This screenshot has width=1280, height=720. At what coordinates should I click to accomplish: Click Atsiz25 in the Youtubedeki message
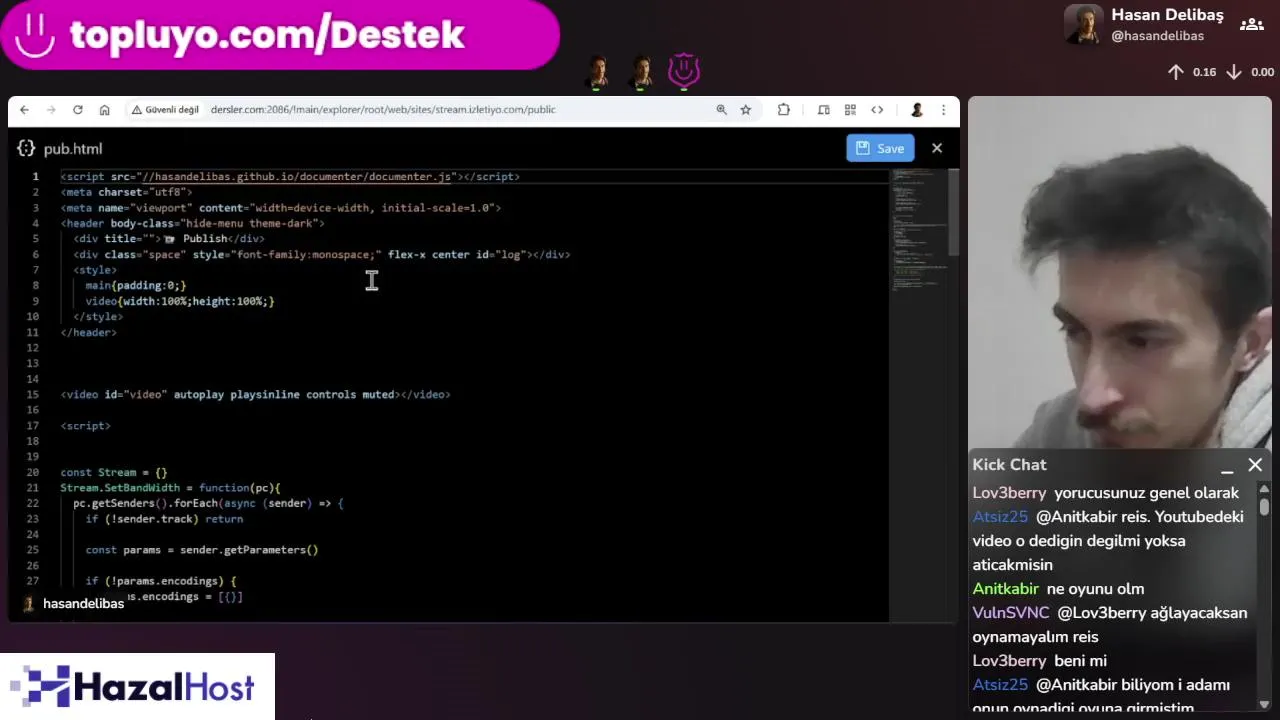(x=1000, y=517)
